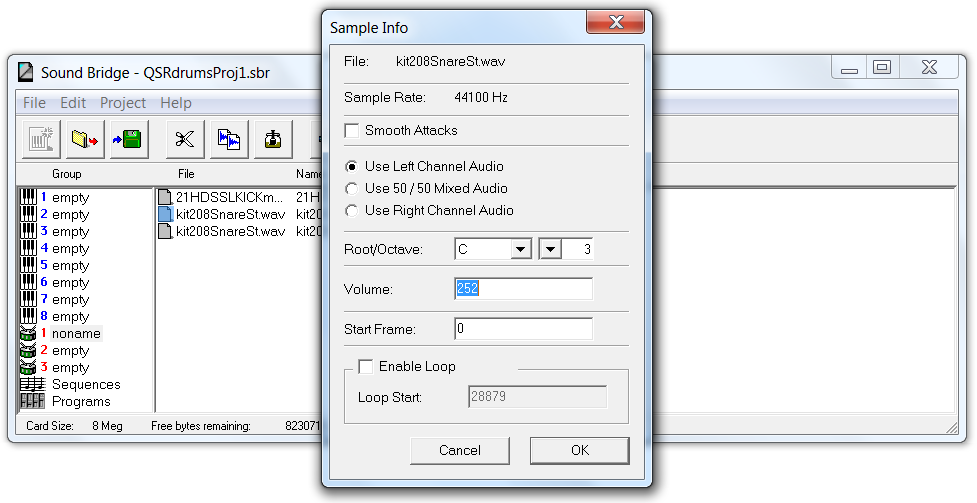Click the open project folder toolbar icon
The width and height of the screenshot is (977, 503).
coord(85,140)
